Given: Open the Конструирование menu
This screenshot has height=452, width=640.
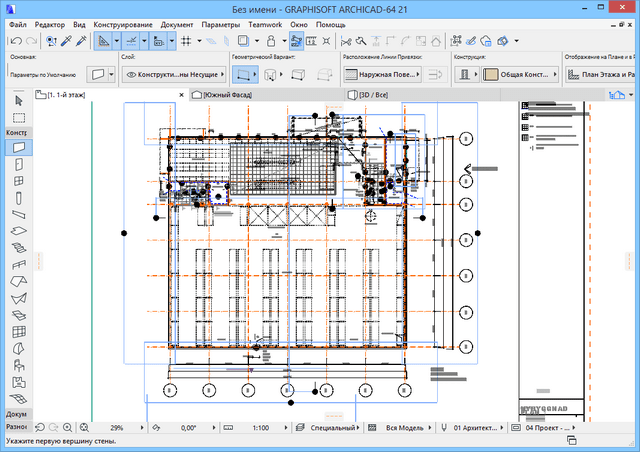Looking at the screenshot, I should (121, 22).
